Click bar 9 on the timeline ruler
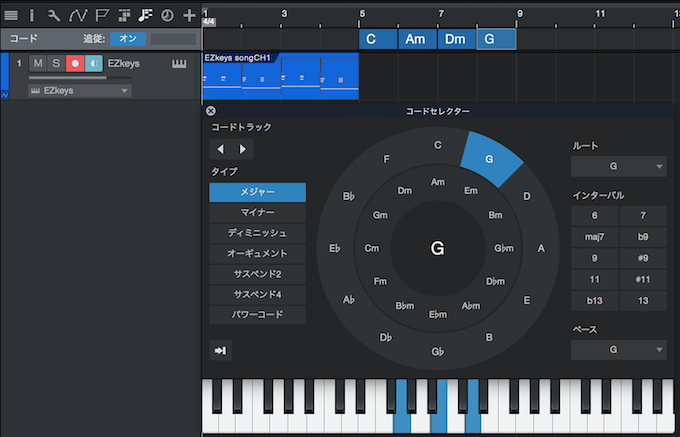This screenshot has height=437, width=680. [x=520, y=14]
